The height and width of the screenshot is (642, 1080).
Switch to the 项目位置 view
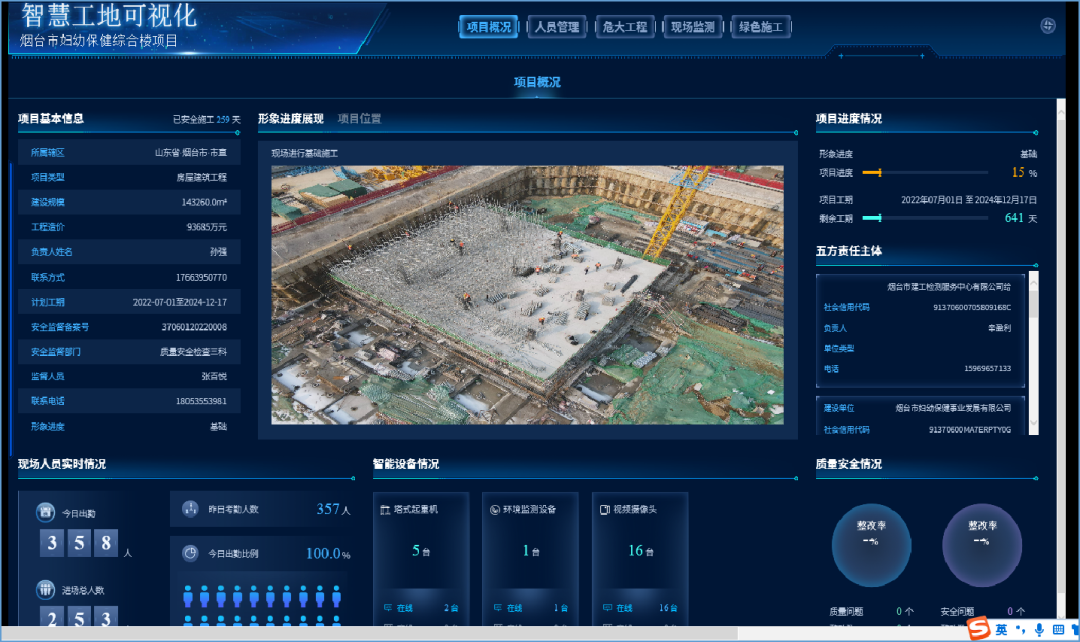tap(359, 119)
